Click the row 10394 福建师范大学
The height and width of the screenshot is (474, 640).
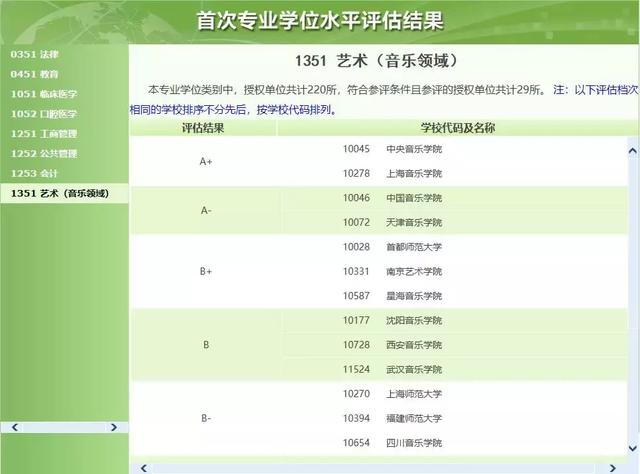454,418
